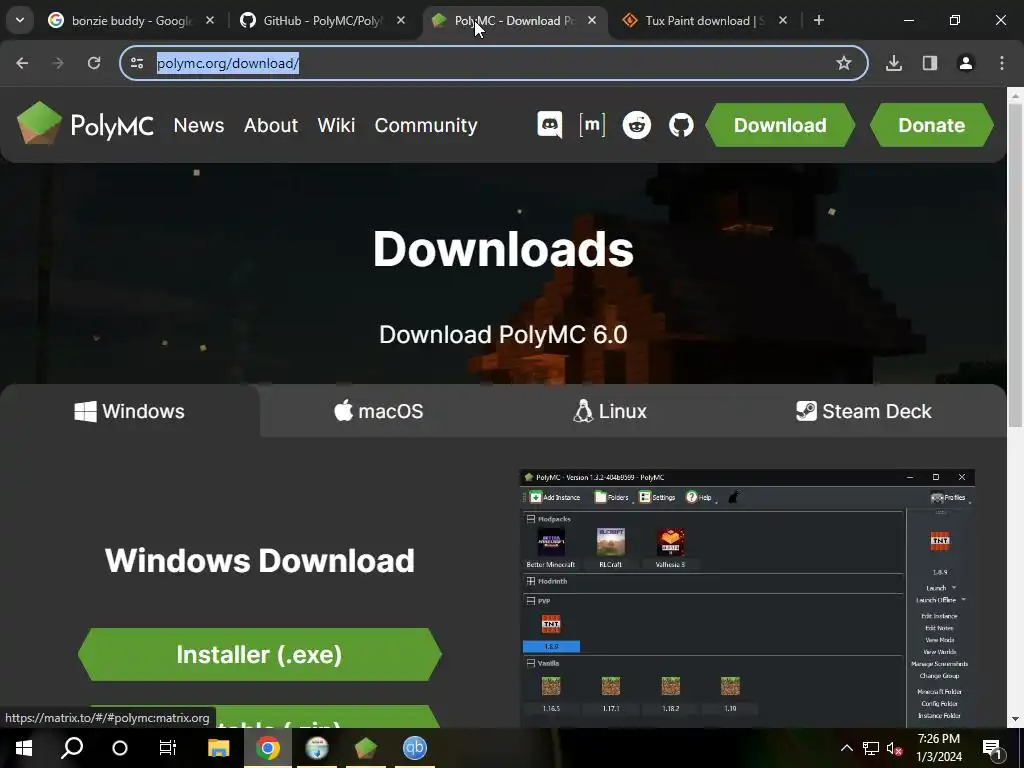The width and height of the screenshot is (1024, 768).
Task: Open a new browser tab
Action: 818,20
